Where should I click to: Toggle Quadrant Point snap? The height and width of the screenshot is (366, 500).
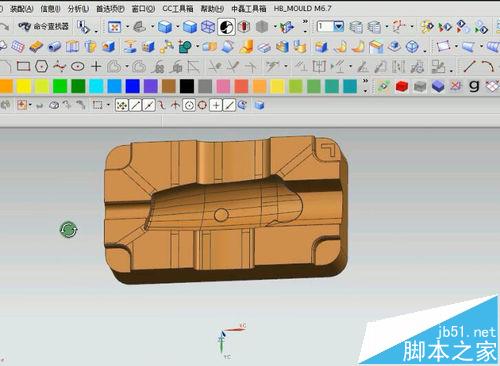point(202,106)
